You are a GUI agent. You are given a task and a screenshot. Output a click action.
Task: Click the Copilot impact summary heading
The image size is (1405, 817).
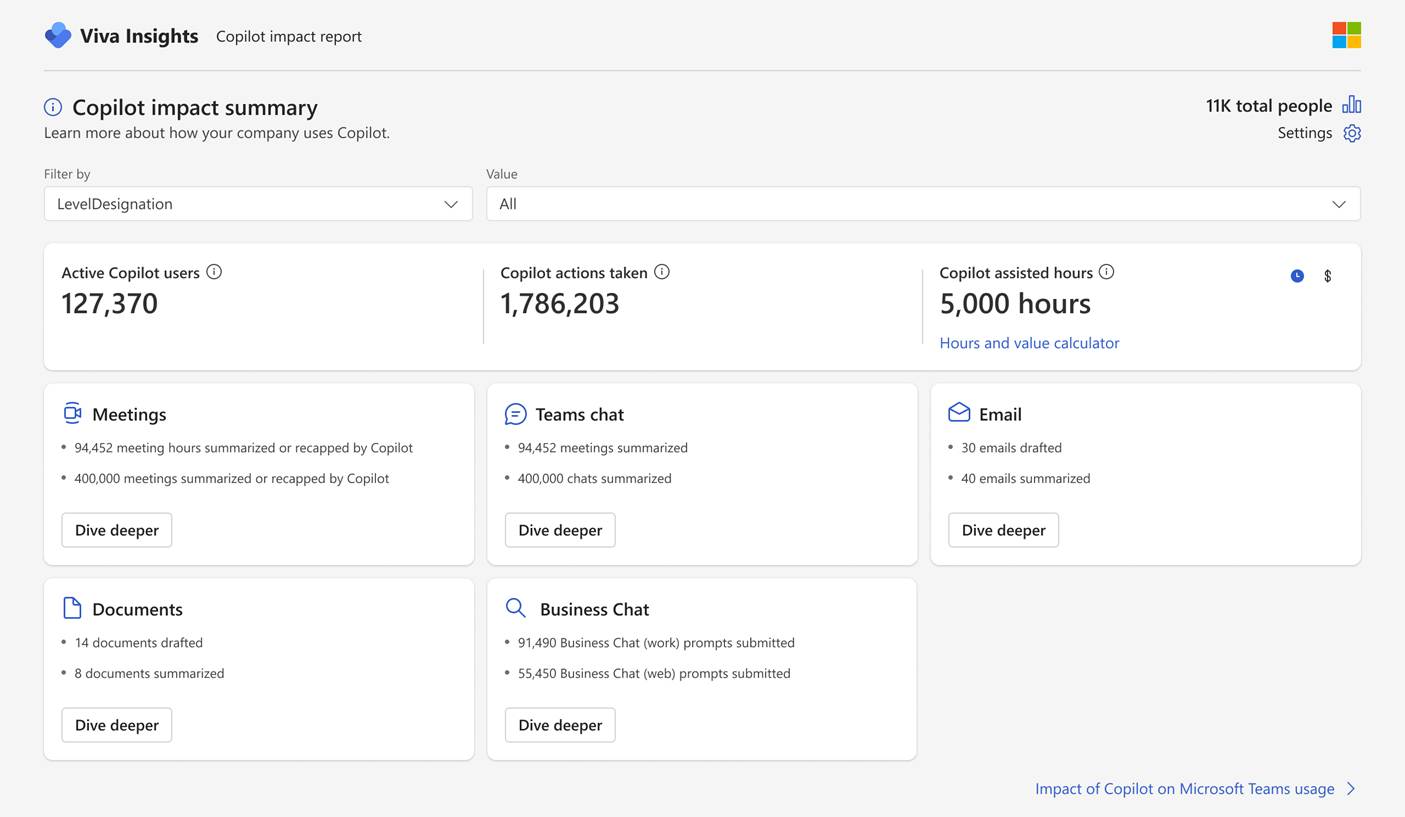coord(195,107)
